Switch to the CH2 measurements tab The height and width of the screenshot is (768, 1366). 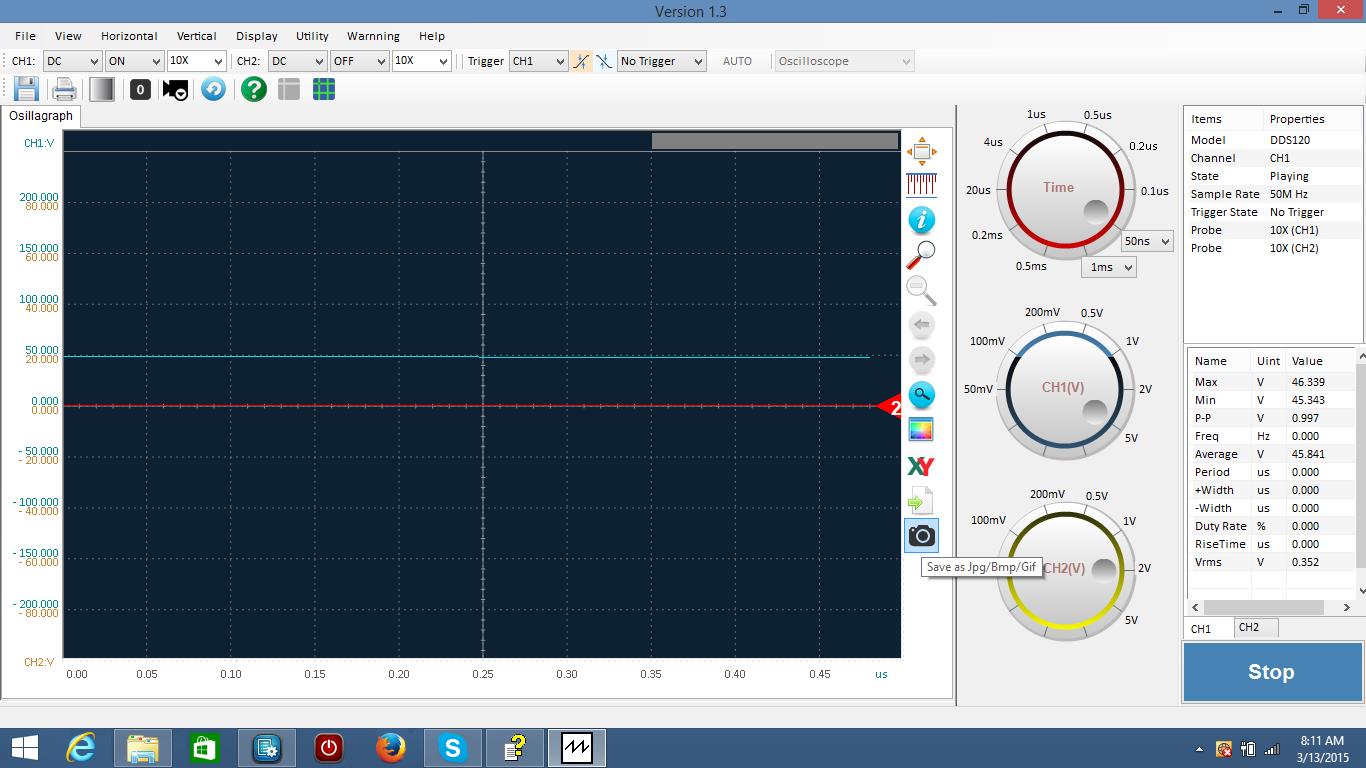click(x=1248, y=628)
